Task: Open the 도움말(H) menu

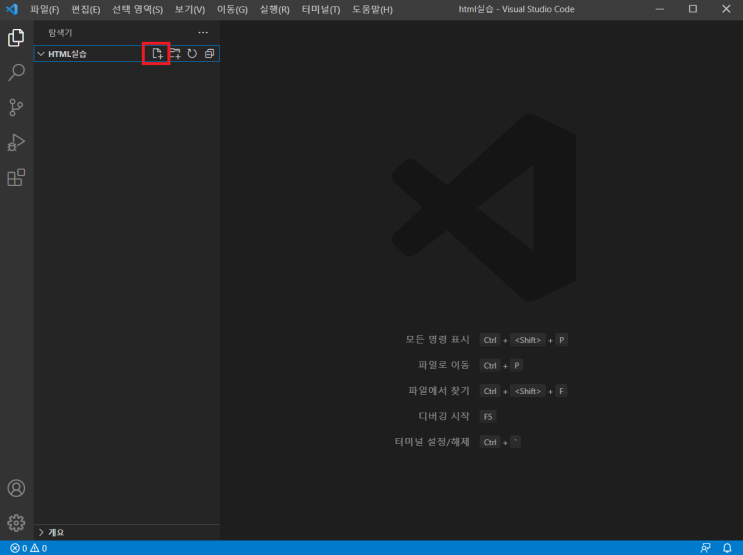Action: click(x=372, y=9)
